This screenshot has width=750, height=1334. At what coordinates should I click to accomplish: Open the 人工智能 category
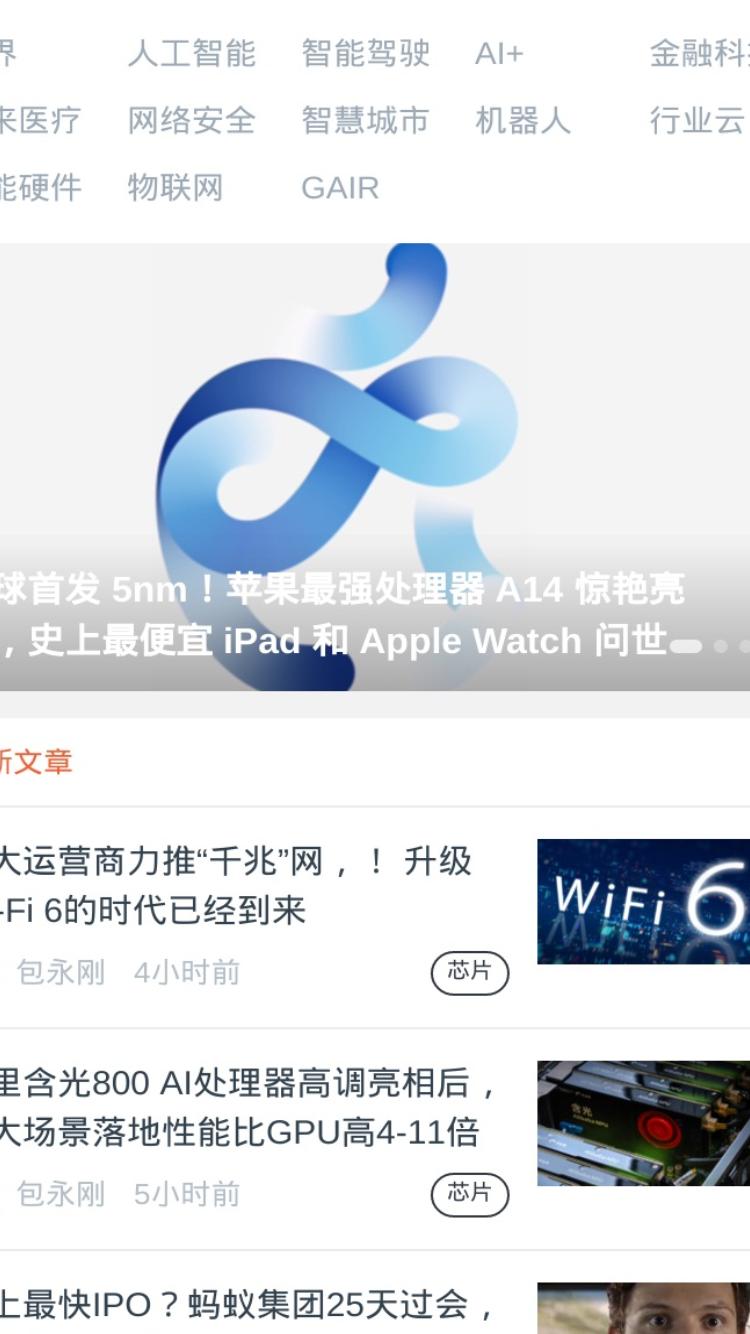click(191, 54)
